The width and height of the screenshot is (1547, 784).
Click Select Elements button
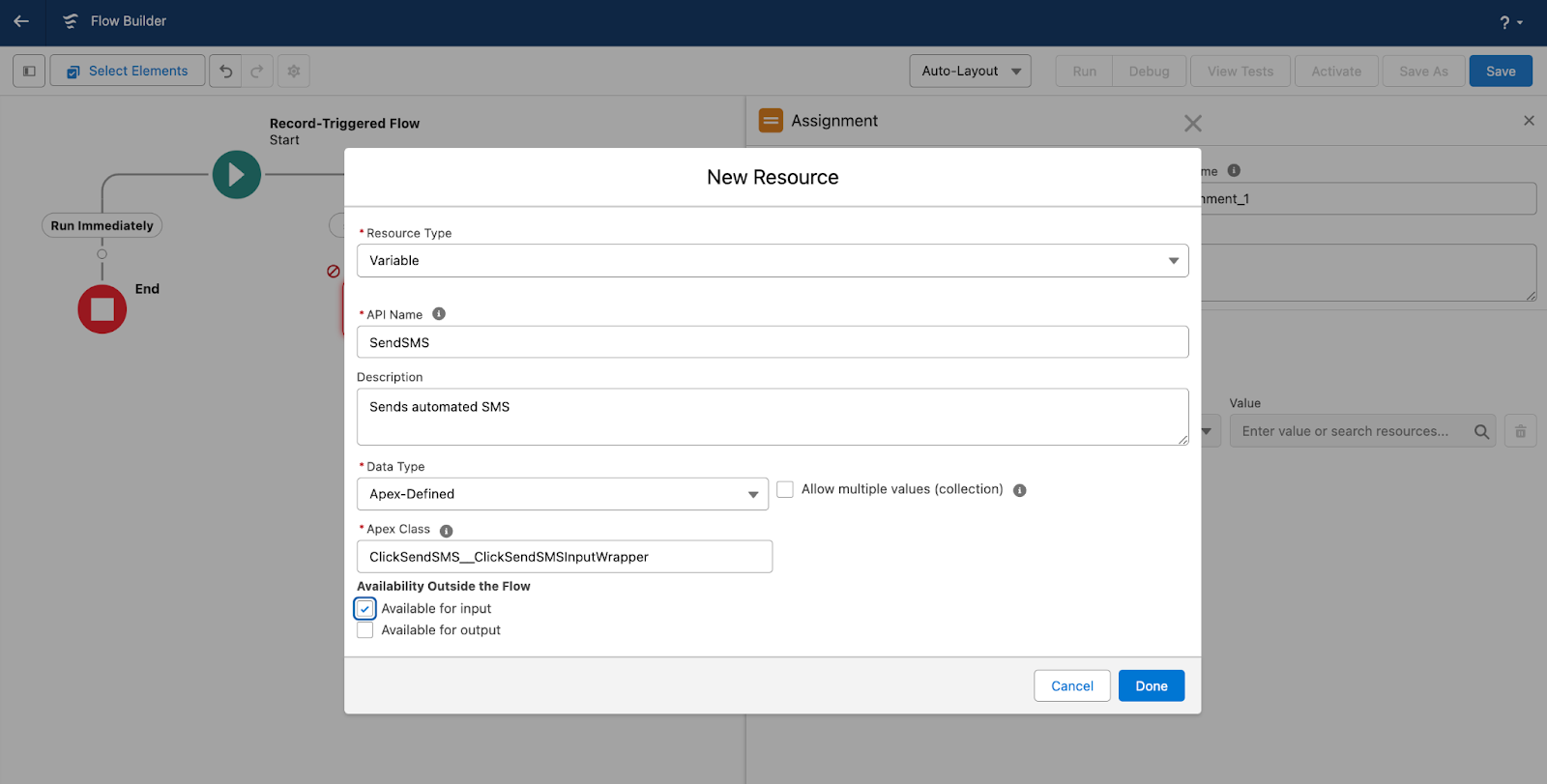[x=128, y=71]
